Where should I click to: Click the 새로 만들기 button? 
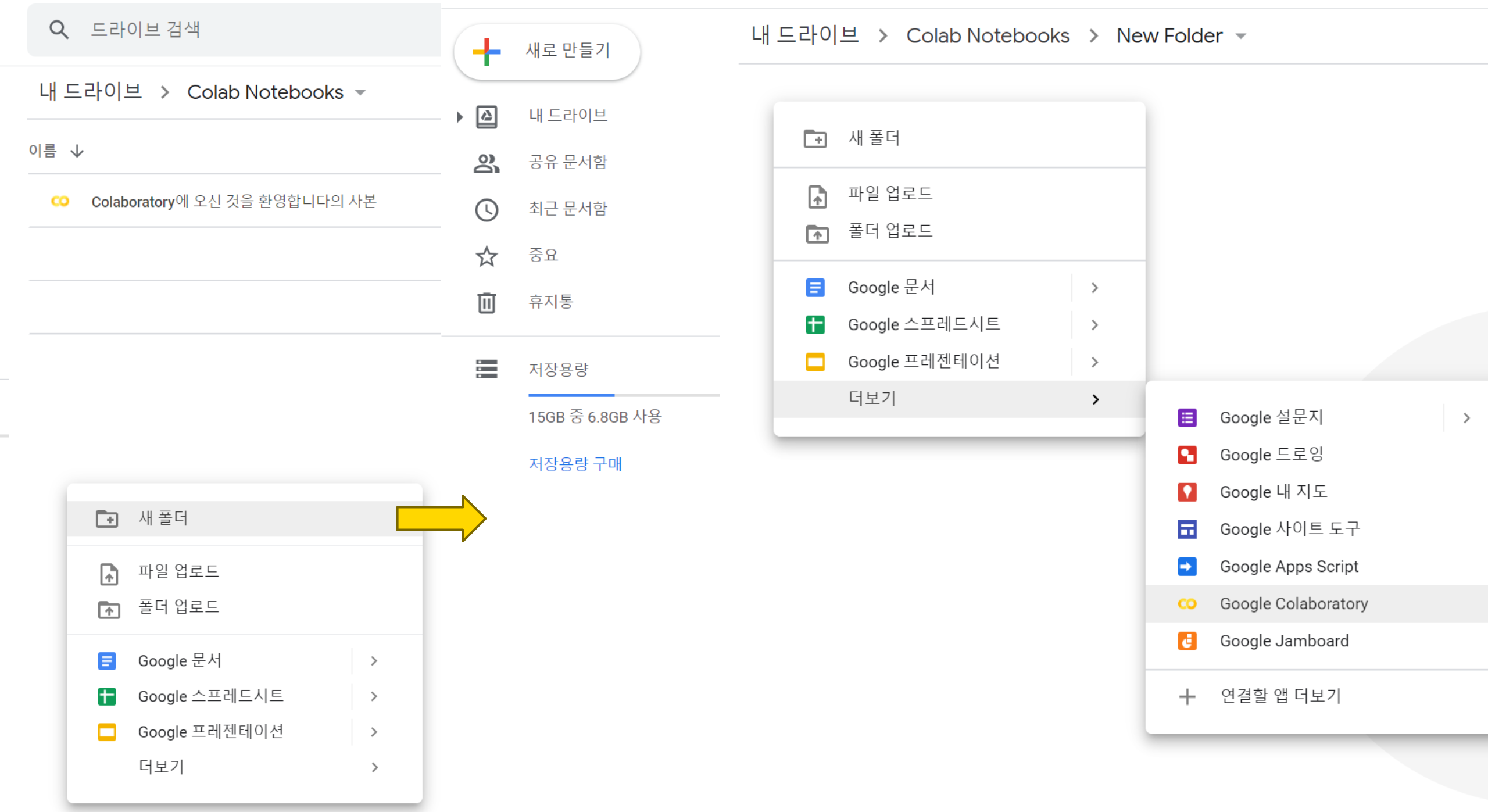tap(547, 51)
